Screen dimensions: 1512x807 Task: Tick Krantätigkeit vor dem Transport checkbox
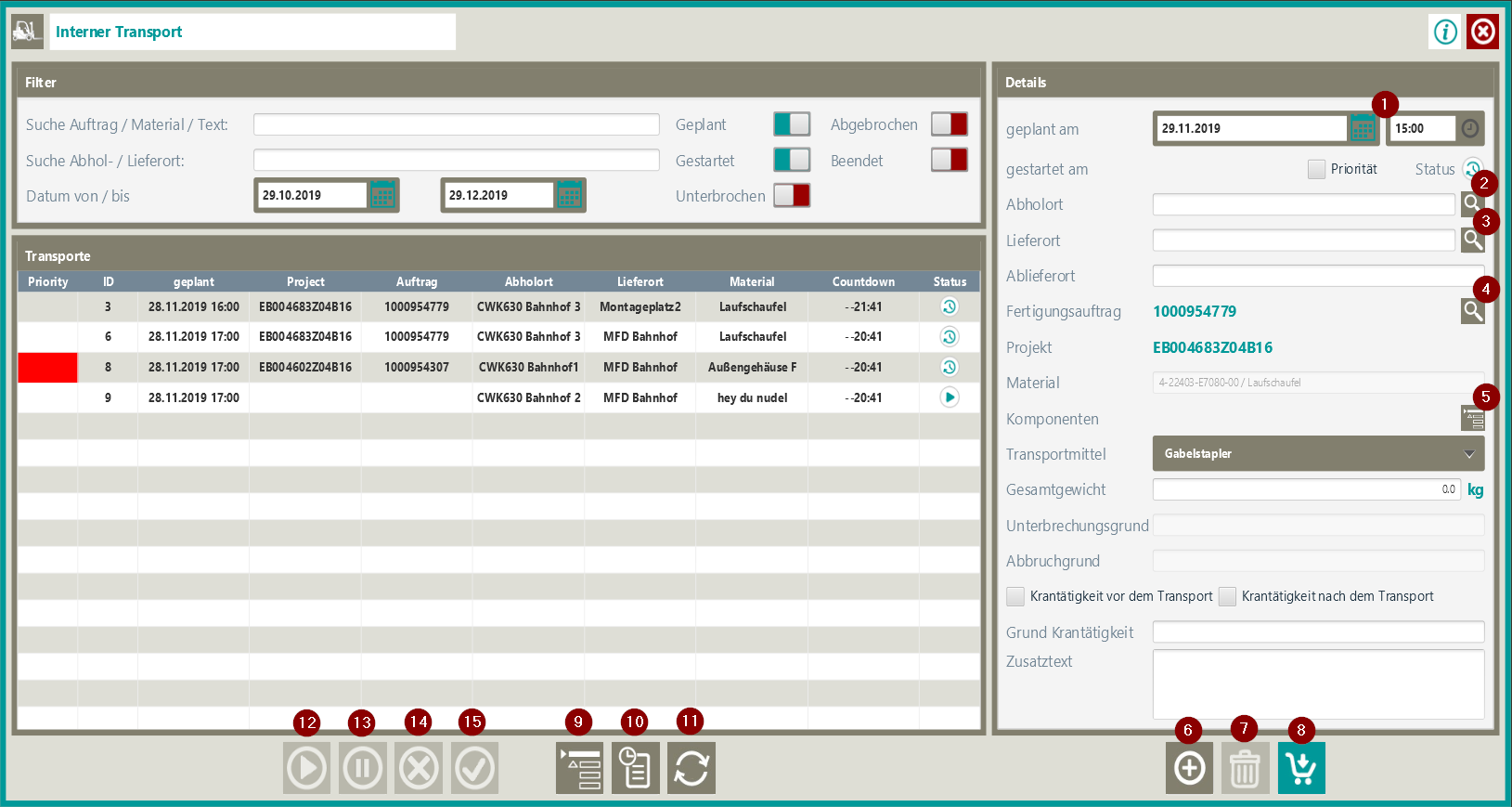1015,596
